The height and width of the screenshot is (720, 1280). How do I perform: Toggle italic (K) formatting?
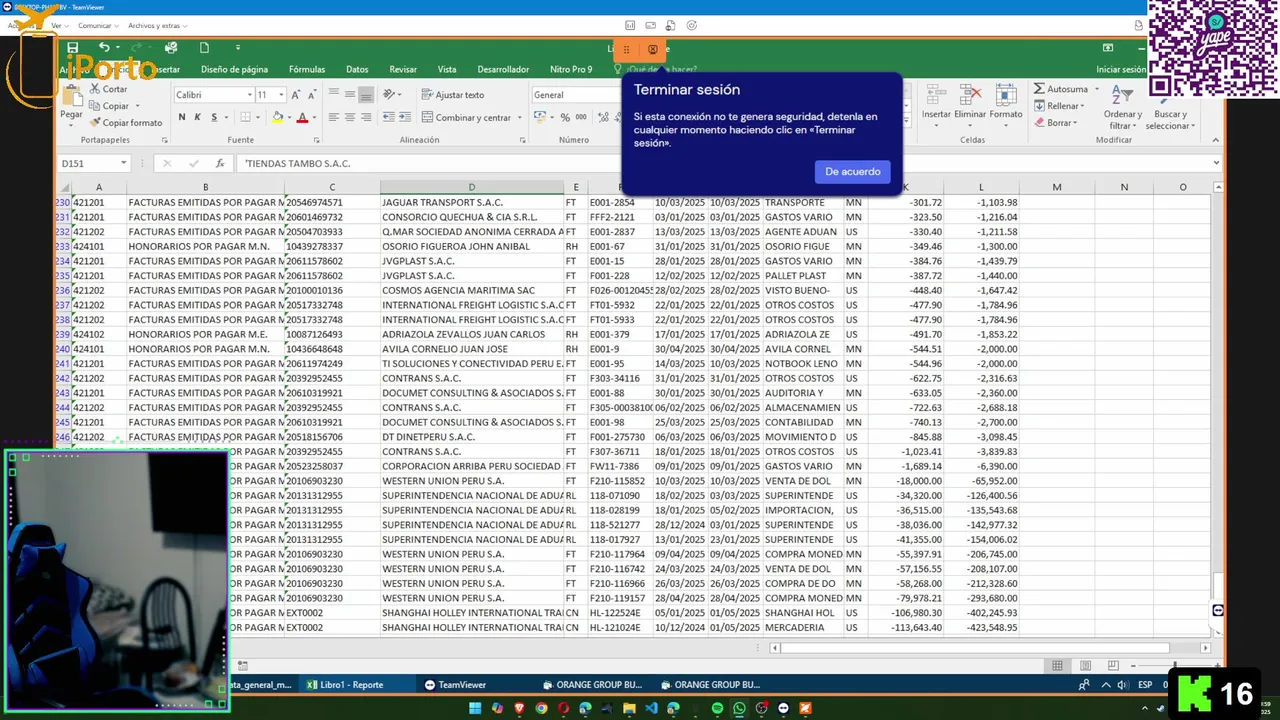pos(198,117)
